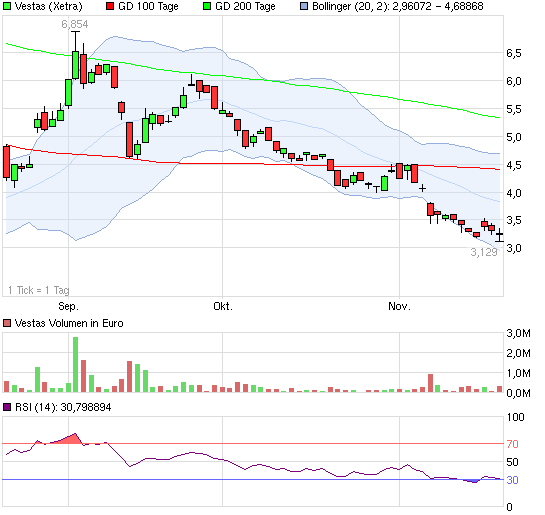This screenshot has width=545, height=515.
Task: Click the 'Sep.' date axis label
Action: pyautogui.click(x=68, y=306)
